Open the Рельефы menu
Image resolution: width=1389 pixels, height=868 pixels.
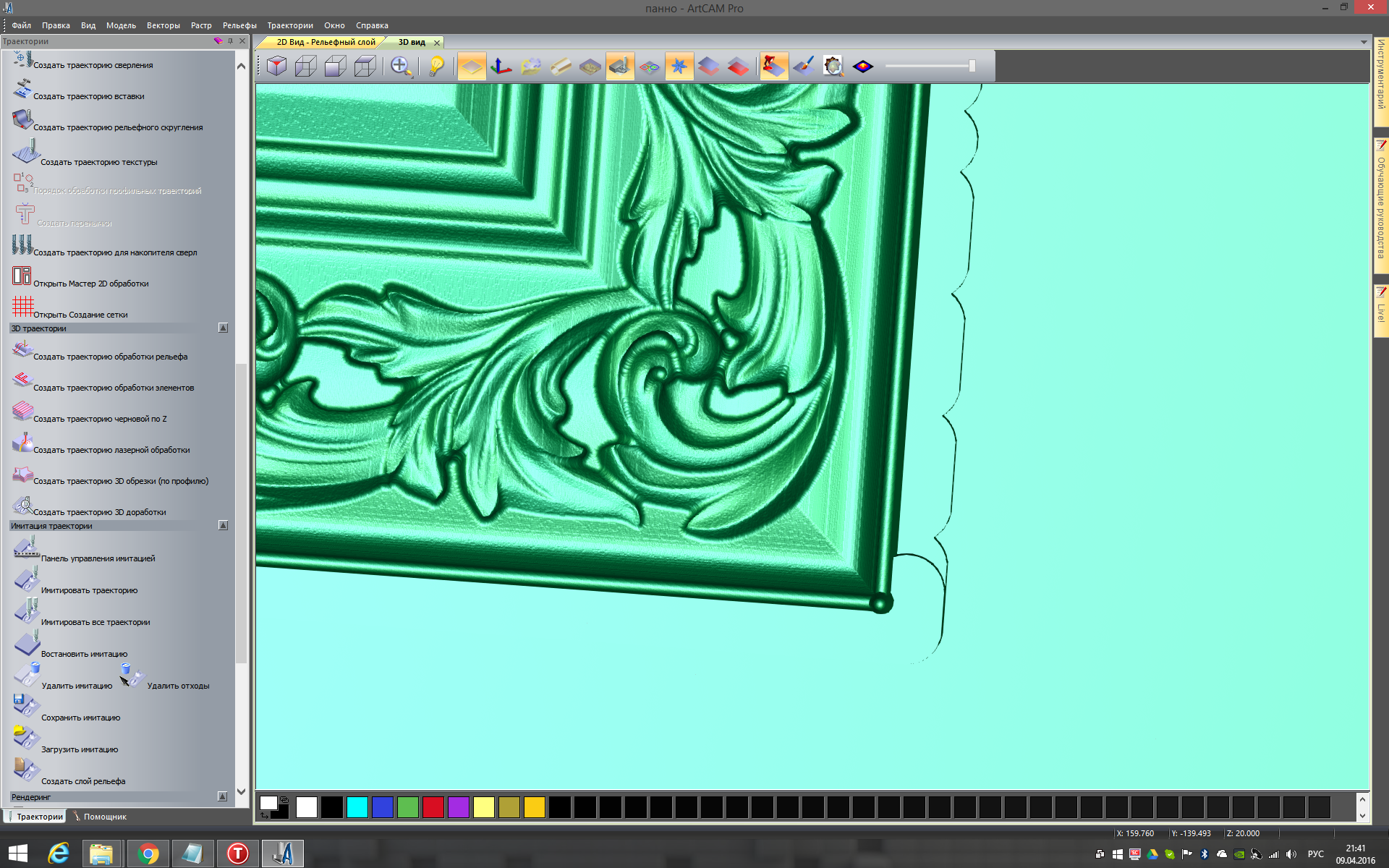239,25
